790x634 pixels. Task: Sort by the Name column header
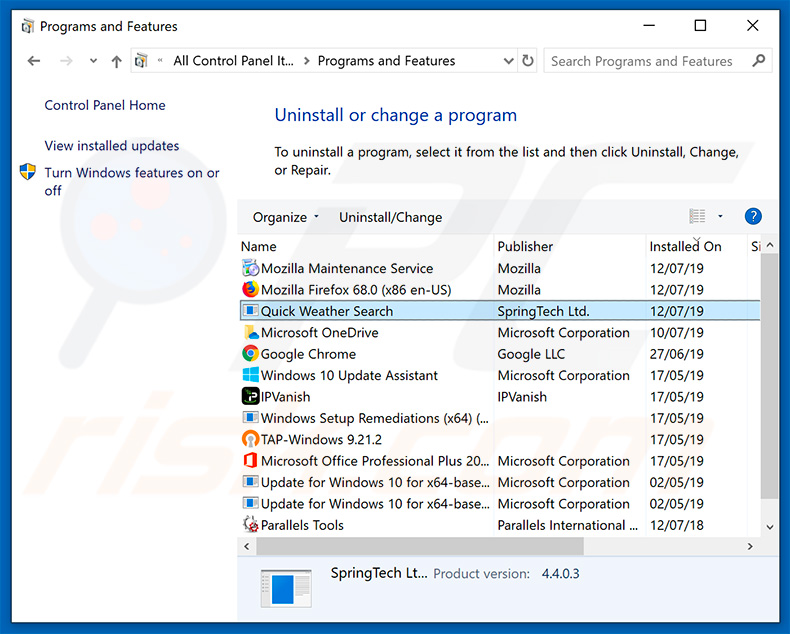tap(366, 246)
